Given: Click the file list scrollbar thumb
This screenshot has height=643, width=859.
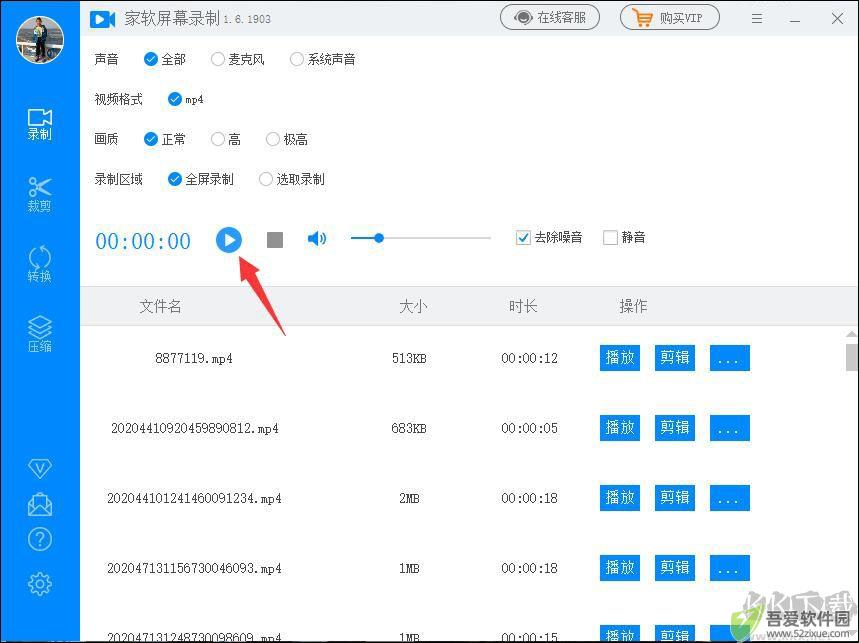Looking at the screenshot, I should [851, 357].
